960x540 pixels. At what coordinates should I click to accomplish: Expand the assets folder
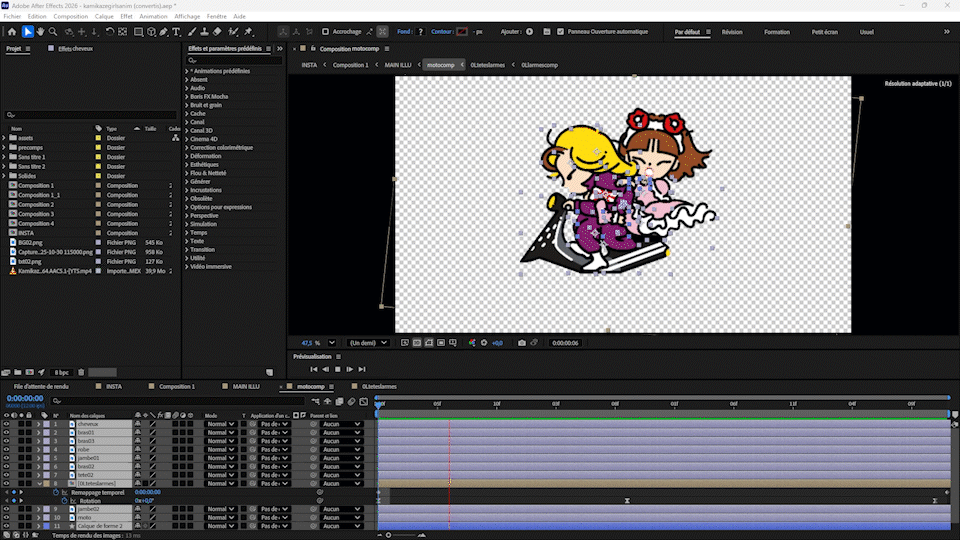point(4,138)
